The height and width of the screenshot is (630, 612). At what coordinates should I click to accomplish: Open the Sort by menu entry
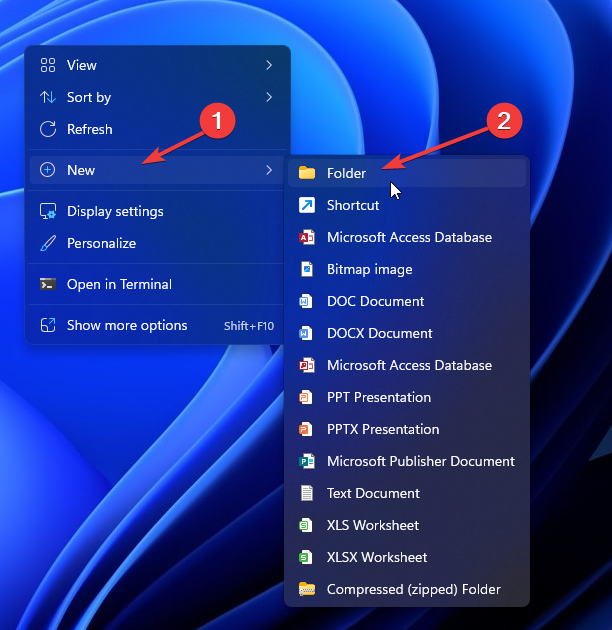click(x=157, y=97)
